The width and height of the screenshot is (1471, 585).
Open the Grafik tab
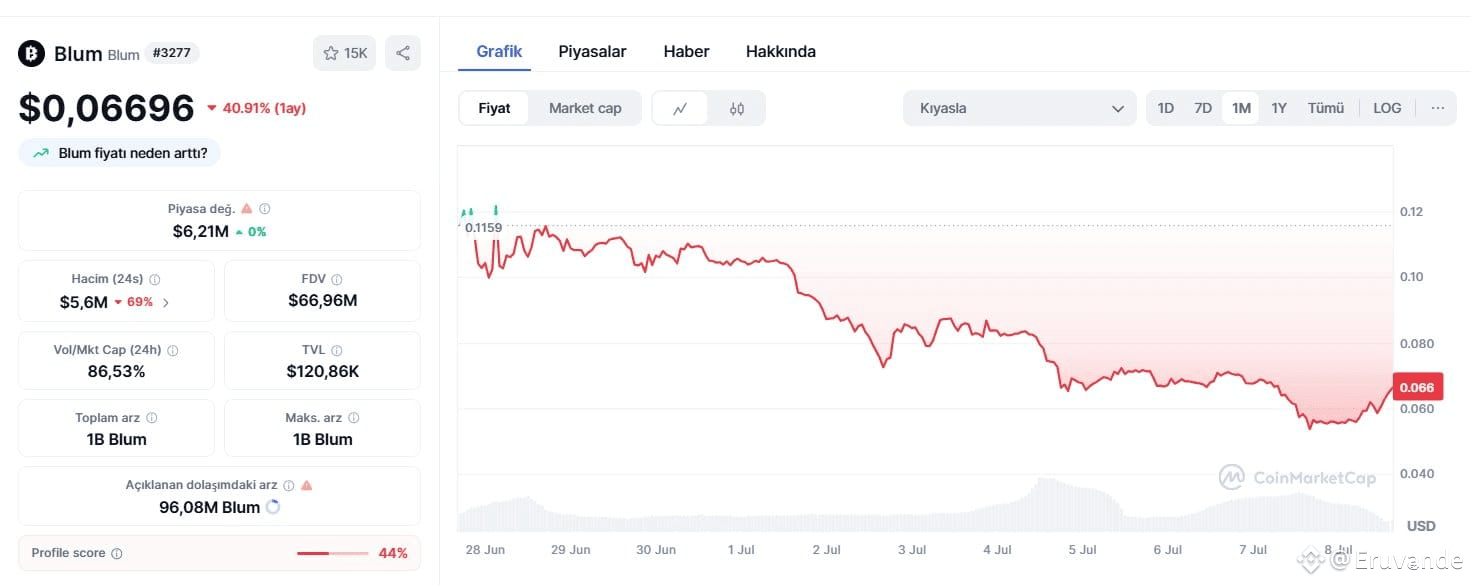click(499, 51)
